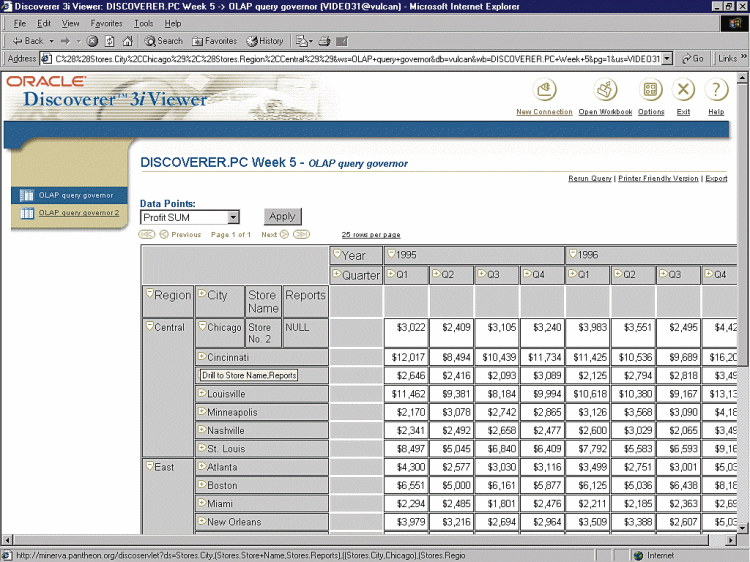This screenshot has width=750, height=562.
Task: Expand the Atlanta city row
Action: pyautogui.click(x=202, y=465)
